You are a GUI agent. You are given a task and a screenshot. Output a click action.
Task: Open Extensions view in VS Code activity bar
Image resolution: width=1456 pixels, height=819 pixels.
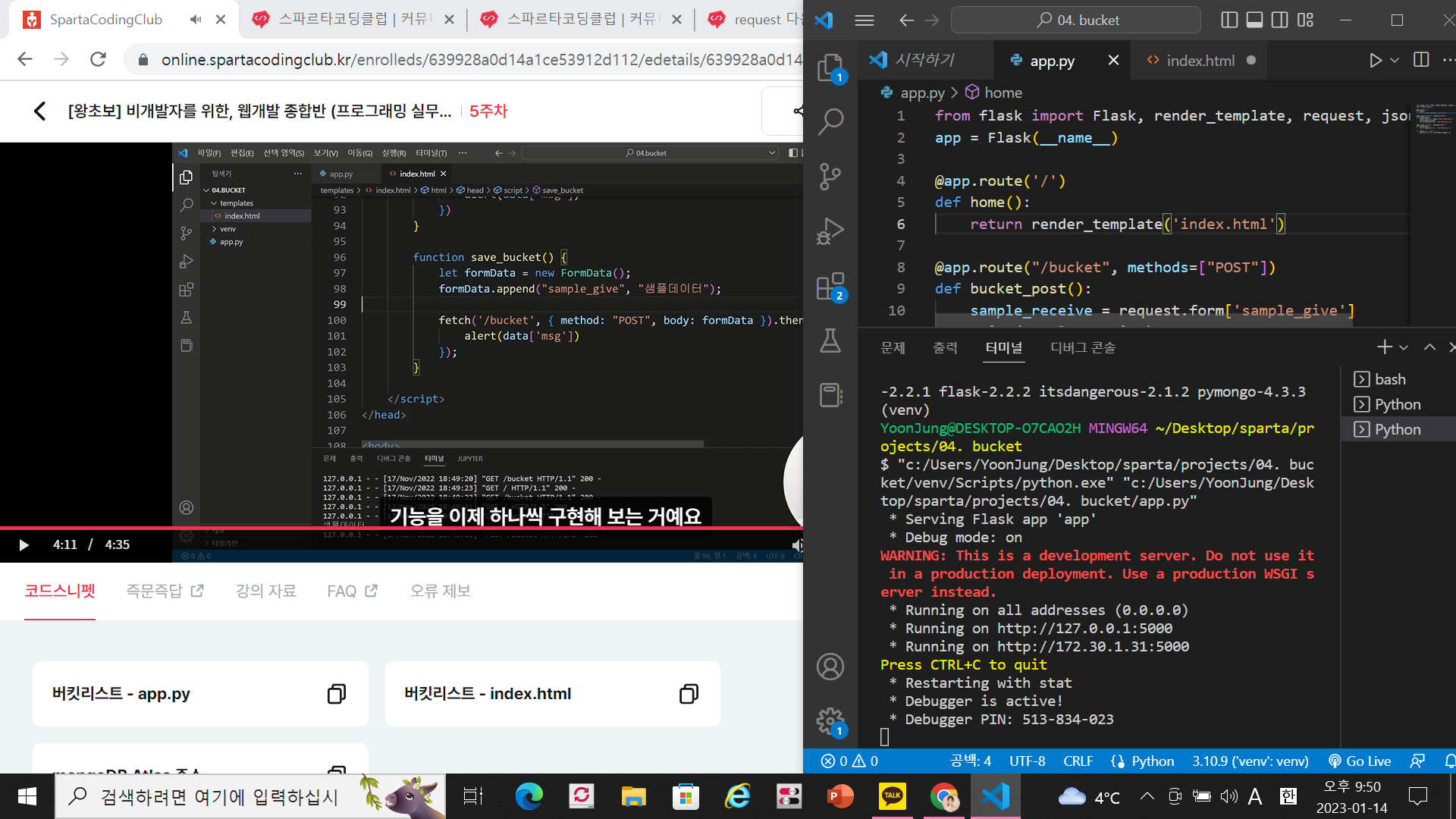point(830,287)
